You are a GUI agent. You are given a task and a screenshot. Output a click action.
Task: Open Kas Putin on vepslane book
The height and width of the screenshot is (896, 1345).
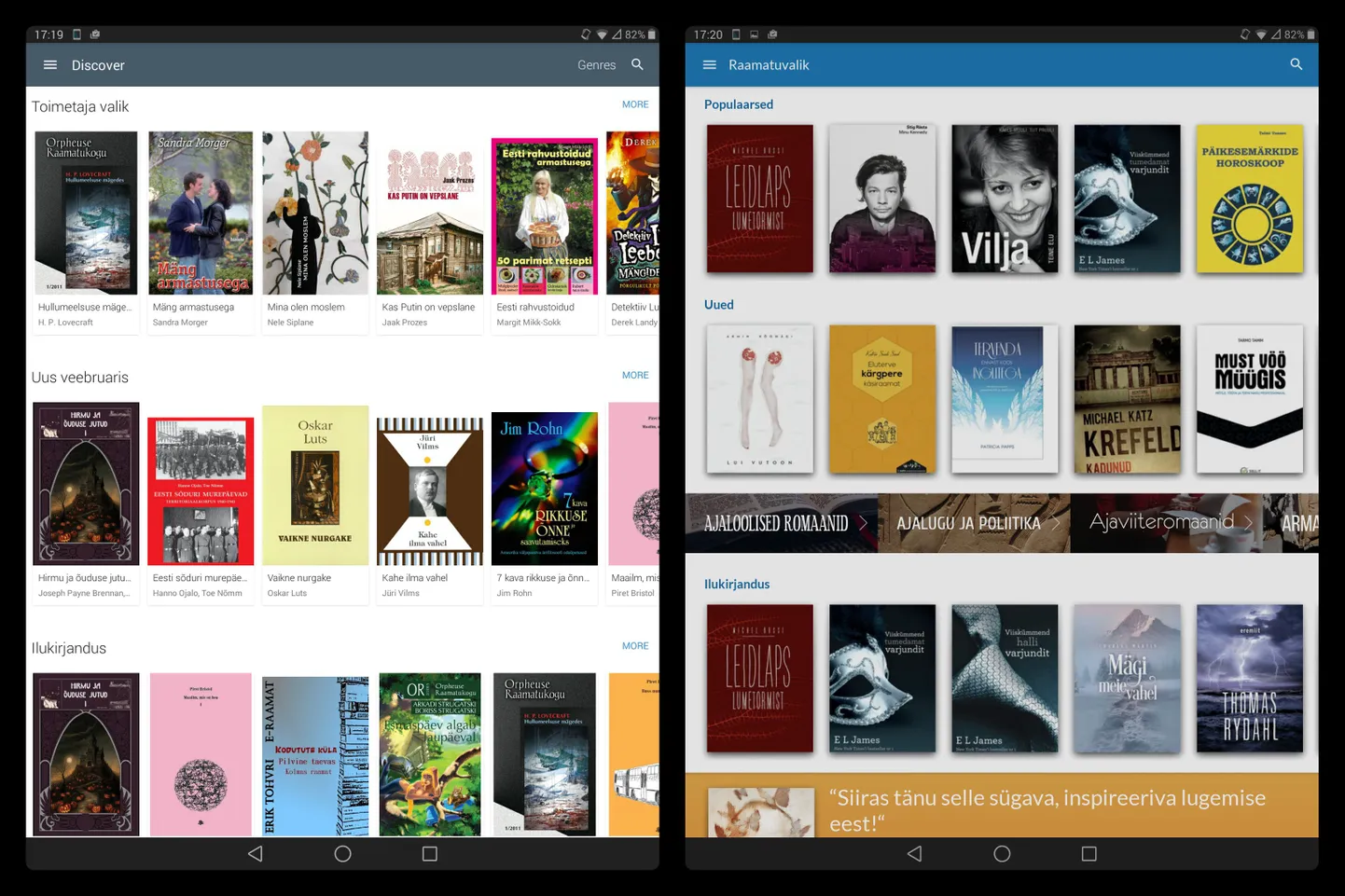(x=430, y=231)
